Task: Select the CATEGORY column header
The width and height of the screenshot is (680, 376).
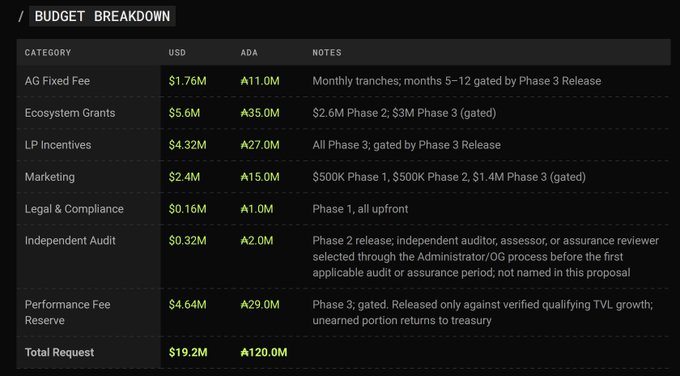Action: 48,52
